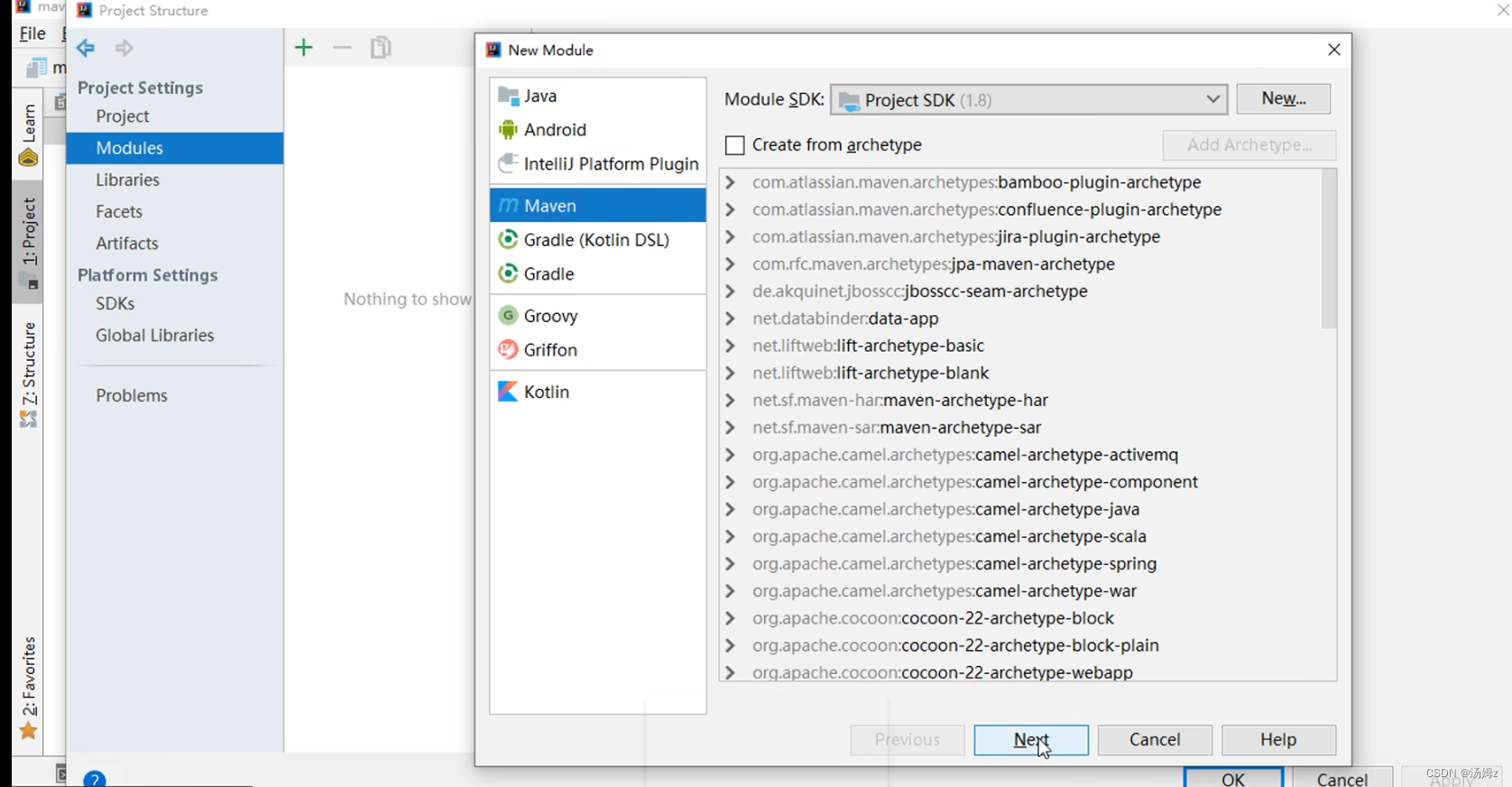Expand jira-plugin-archetype entry
The image size is (1512, 787).
pos(731,236)
